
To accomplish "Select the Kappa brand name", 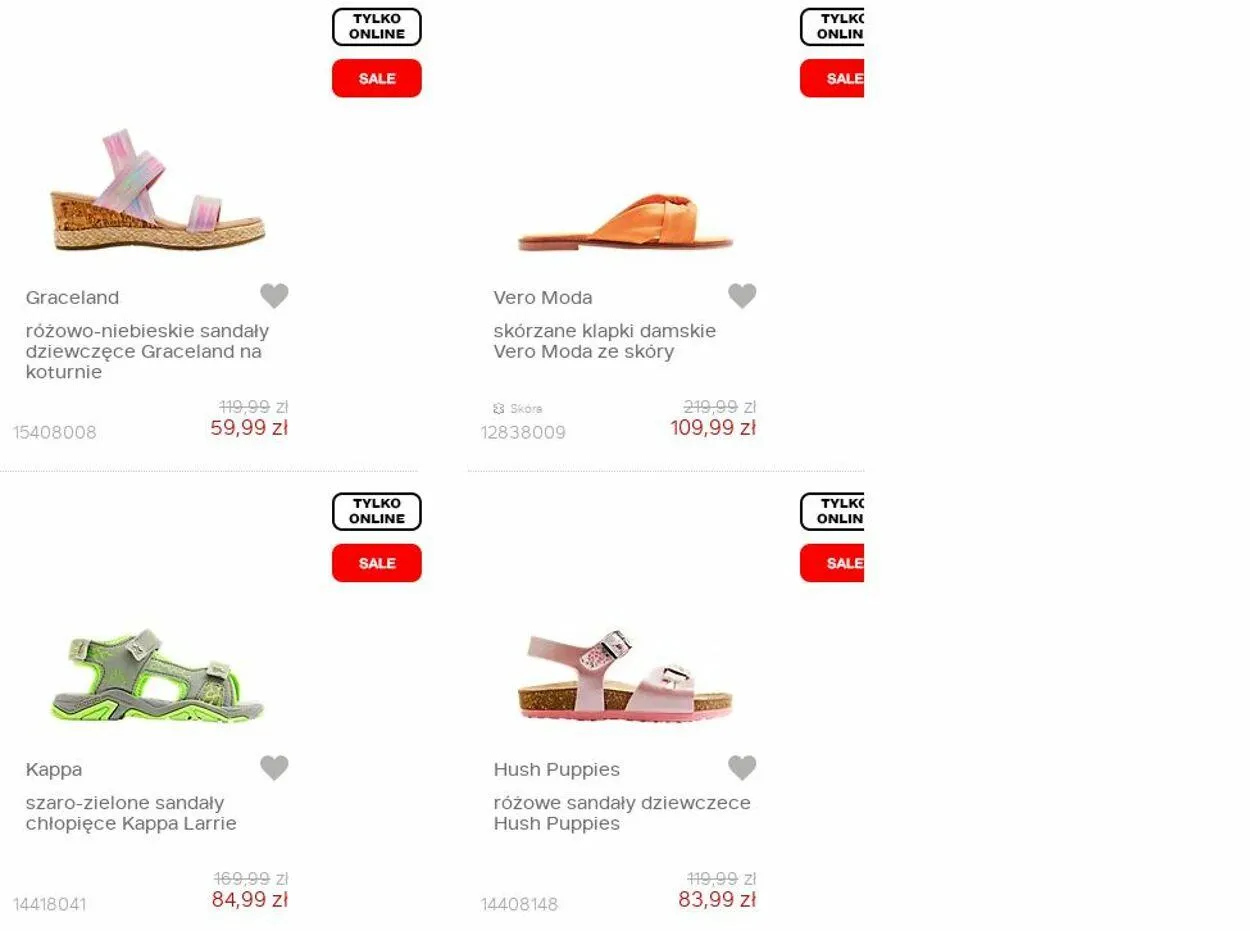I will point(54,770).
